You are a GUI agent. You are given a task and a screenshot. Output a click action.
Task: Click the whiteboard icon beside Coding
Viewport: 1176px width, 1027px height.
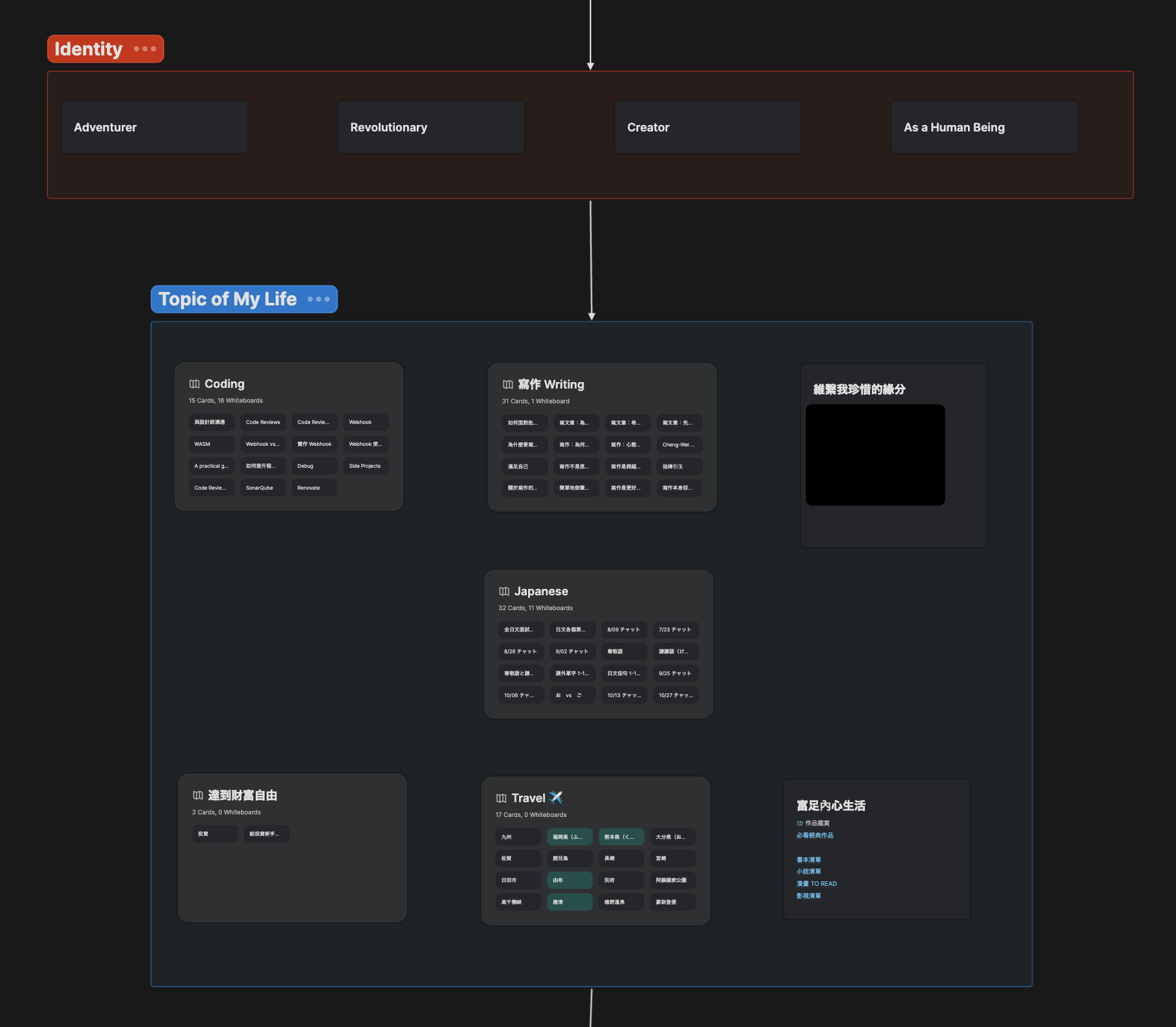(x=194, y=384)
